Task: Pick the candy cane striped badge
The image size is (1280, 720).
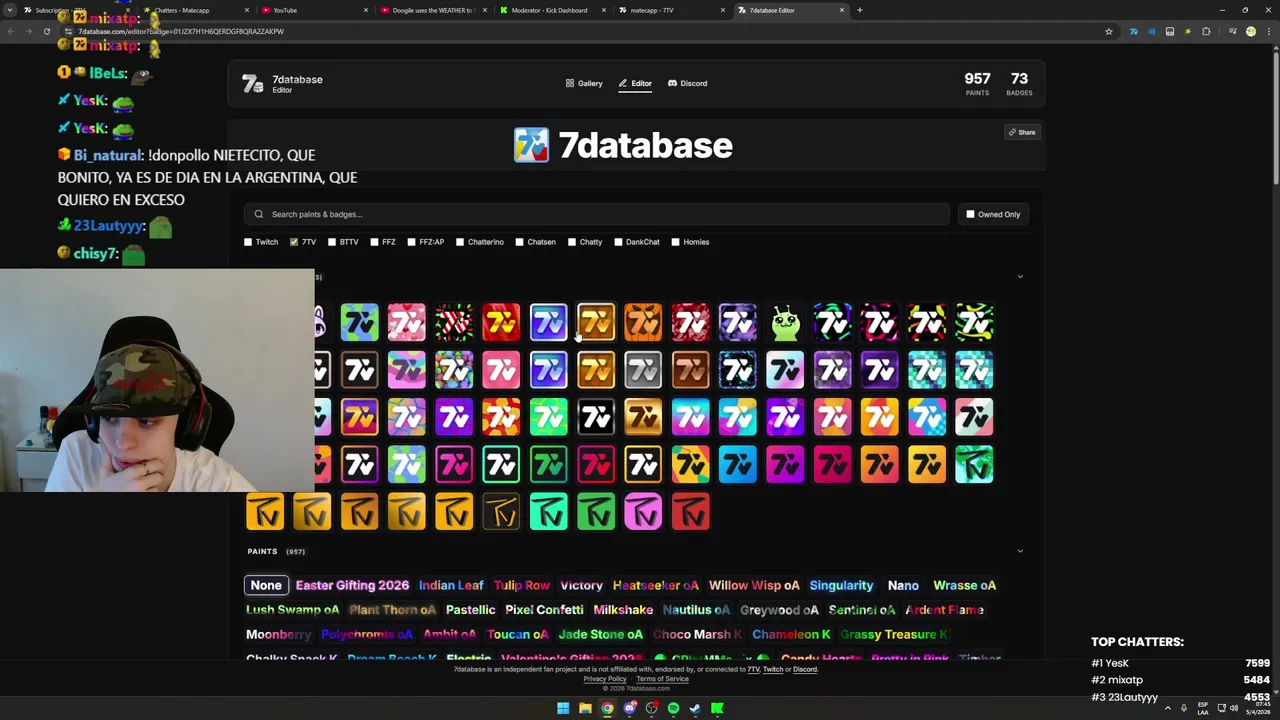Action: tap(454, 322)
